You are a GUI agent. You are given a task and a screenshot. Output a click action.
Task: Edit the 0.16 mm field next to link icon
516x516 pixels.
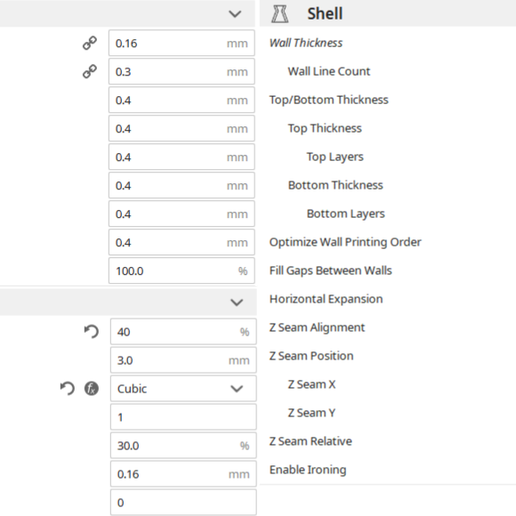182,43
